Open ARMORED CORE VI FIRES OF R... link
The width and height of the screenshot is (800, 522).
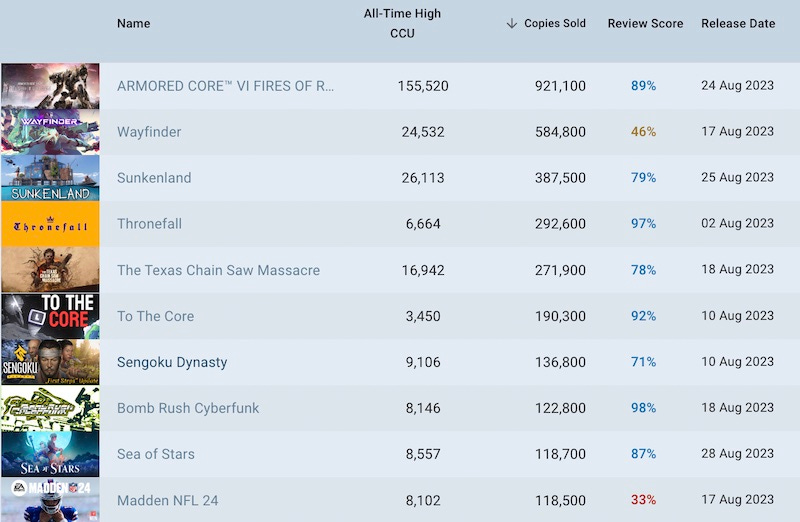[226, 86]
